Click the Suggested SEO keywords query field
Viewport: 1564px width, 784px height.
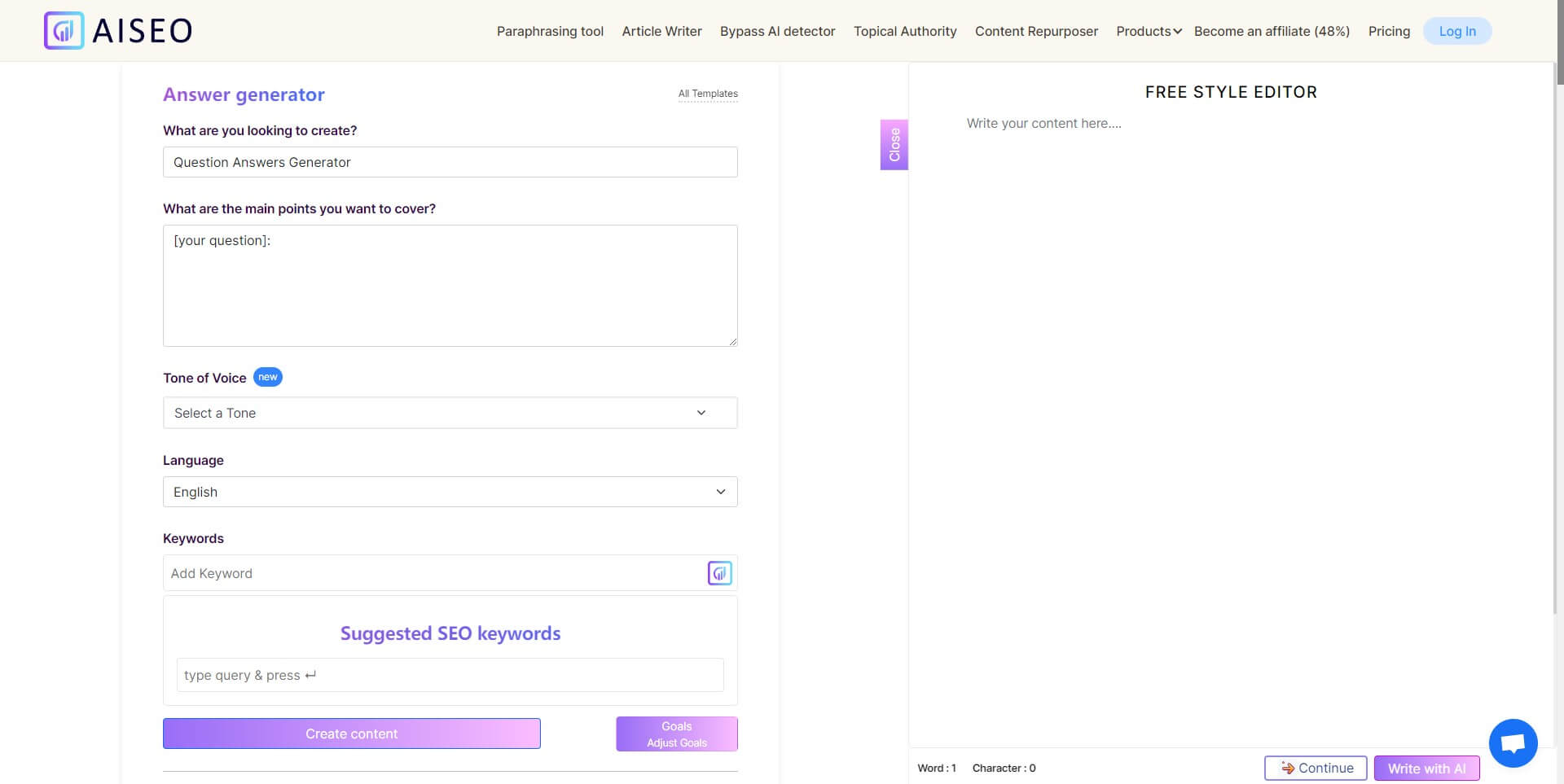[x=450, y=675]
